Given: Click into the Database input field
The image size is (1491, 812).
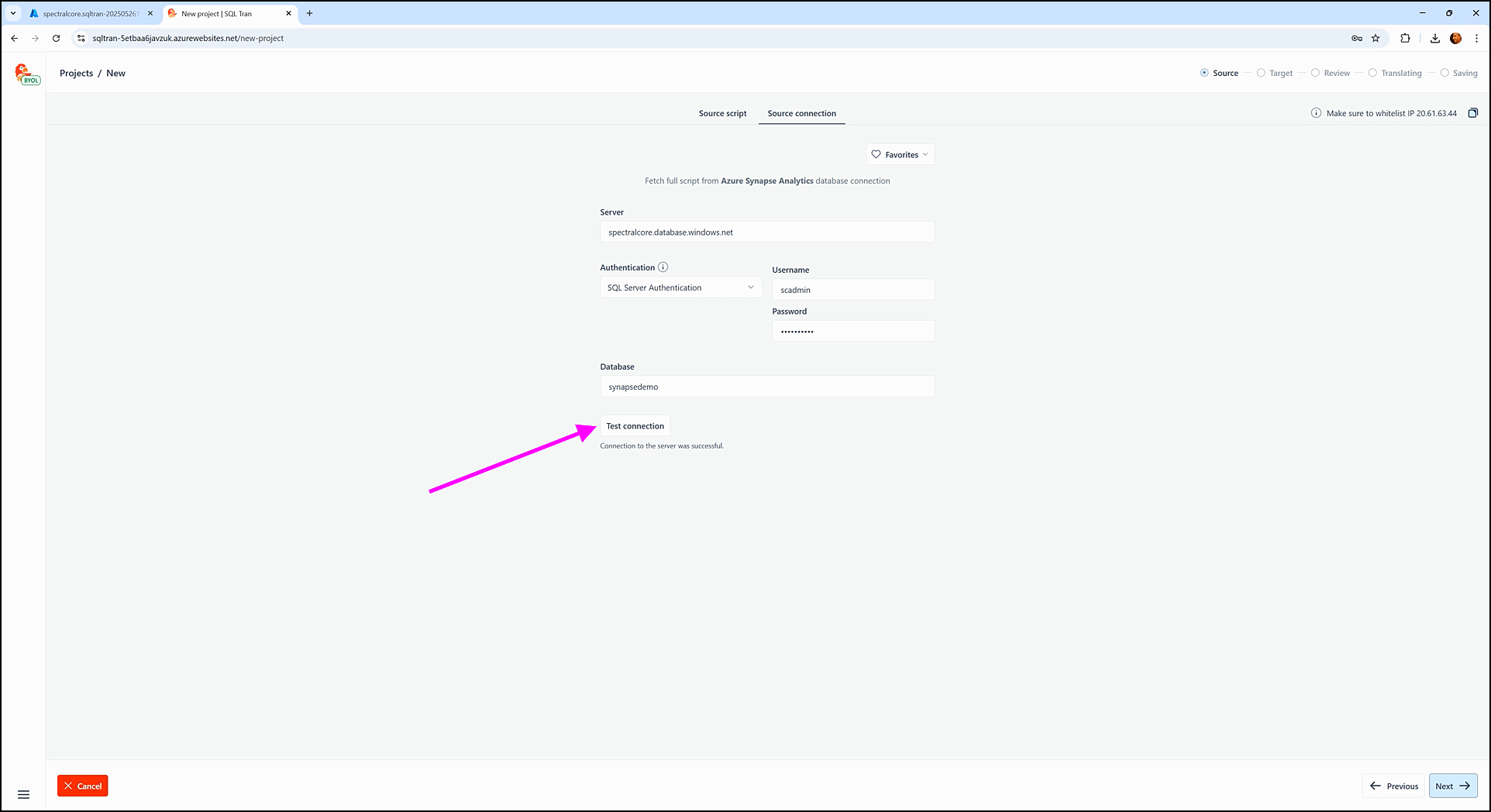Looking at the screenshot, I should click(x=766, y=387).
